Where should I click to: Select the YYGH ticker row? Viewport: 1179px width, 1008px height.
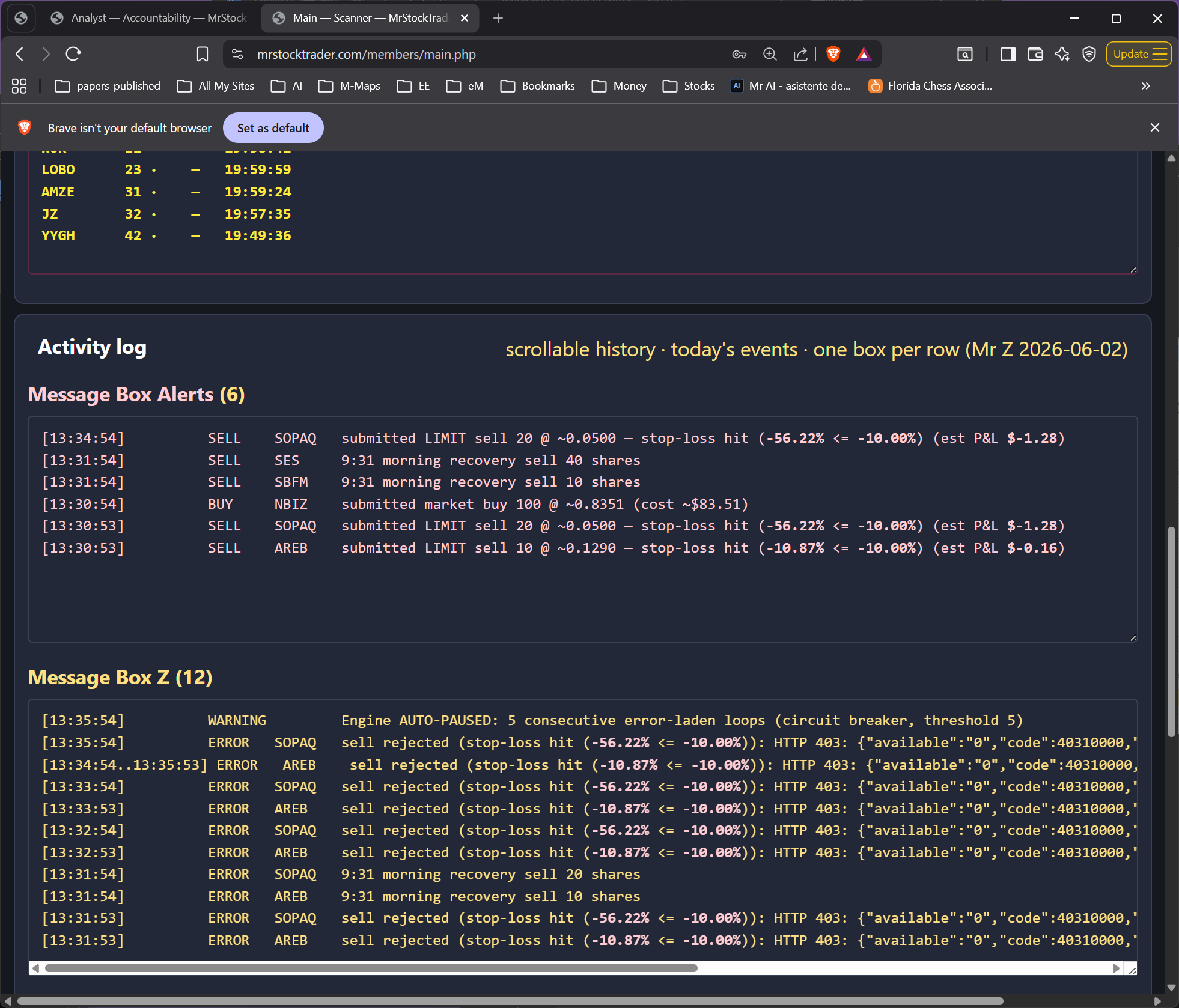tap(166, 236)
